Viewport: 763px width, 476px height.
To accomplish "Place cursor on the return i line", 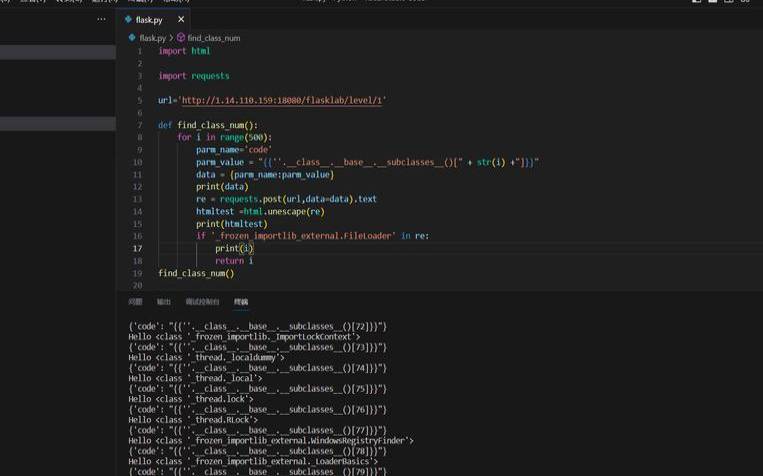I will tap(234, 261).
